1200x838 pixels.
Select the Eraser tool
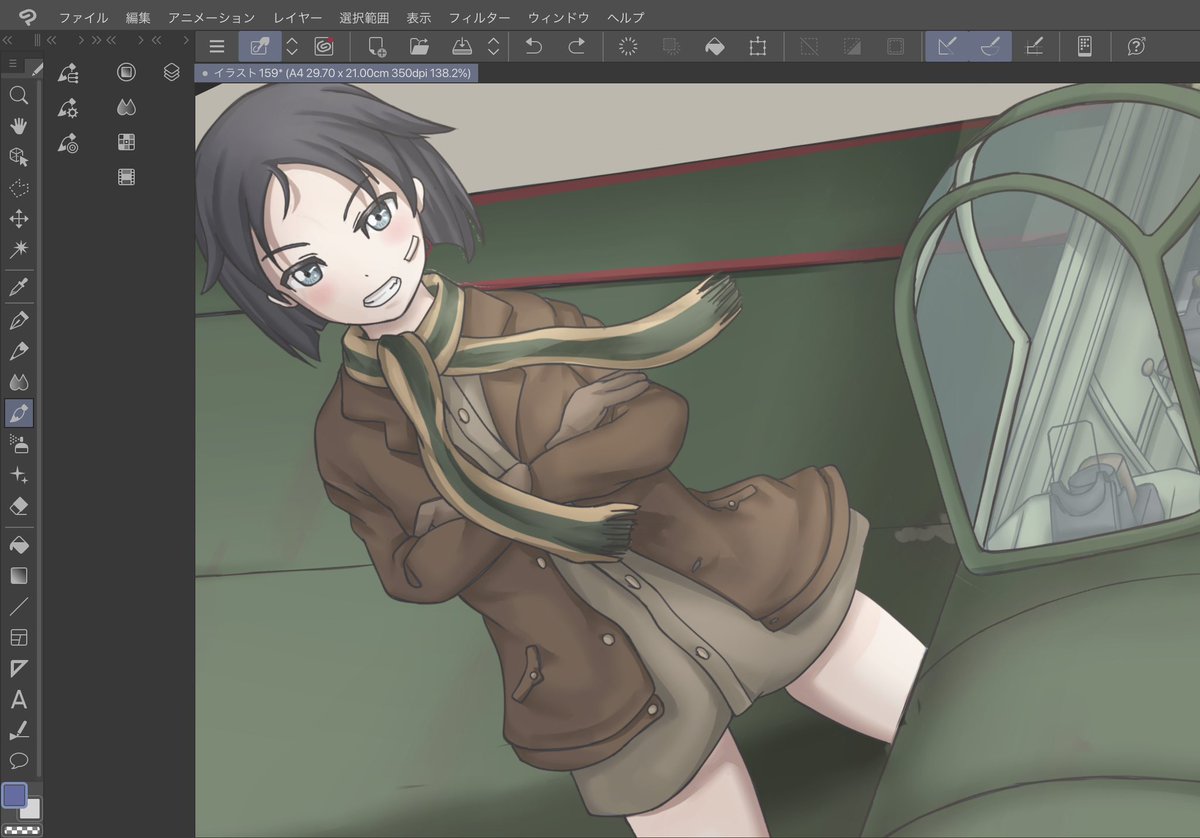(x=18, y=506)
